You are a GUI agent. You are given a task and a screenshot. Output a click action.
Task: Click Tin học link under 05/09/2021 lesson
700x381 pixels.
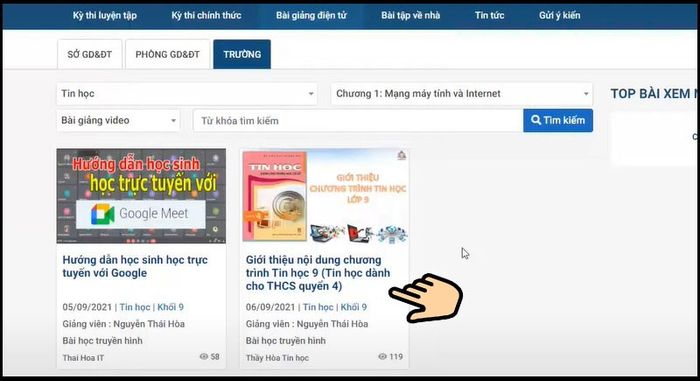[135, 307]
